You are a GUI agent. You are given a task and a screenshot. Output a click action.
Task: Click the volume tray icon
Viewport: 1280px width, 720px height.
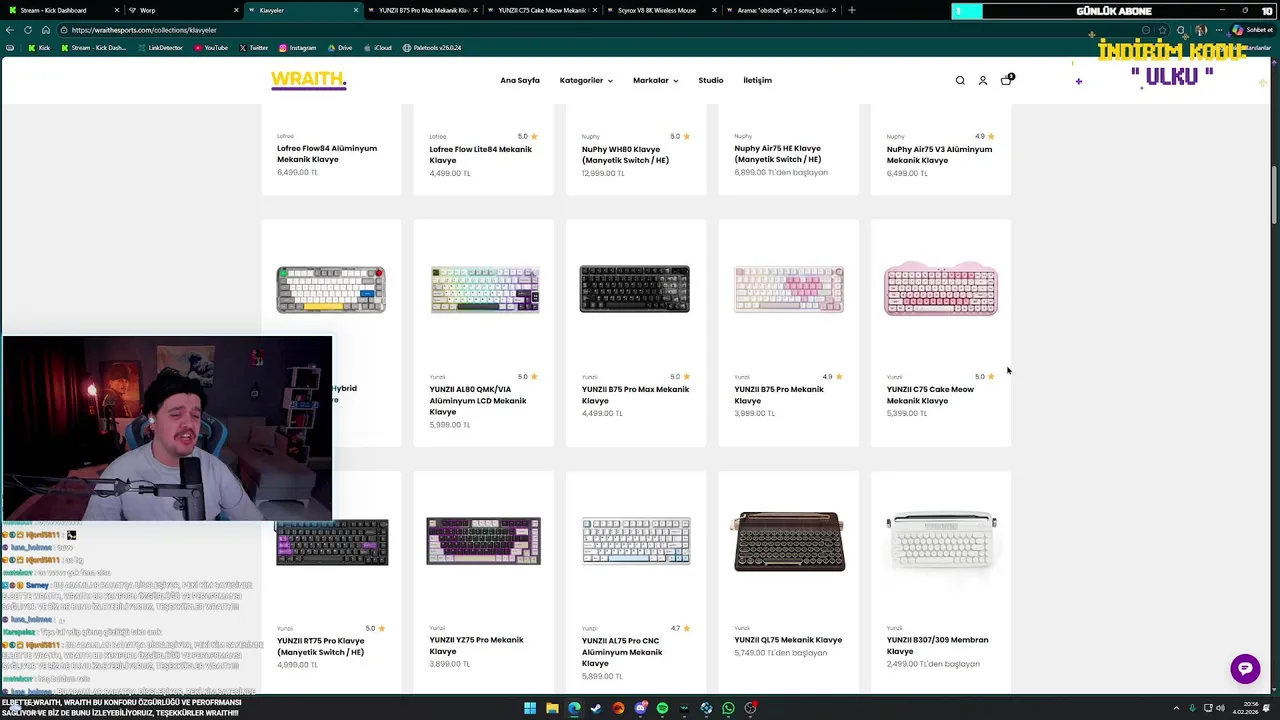[x=1222, y=708]
